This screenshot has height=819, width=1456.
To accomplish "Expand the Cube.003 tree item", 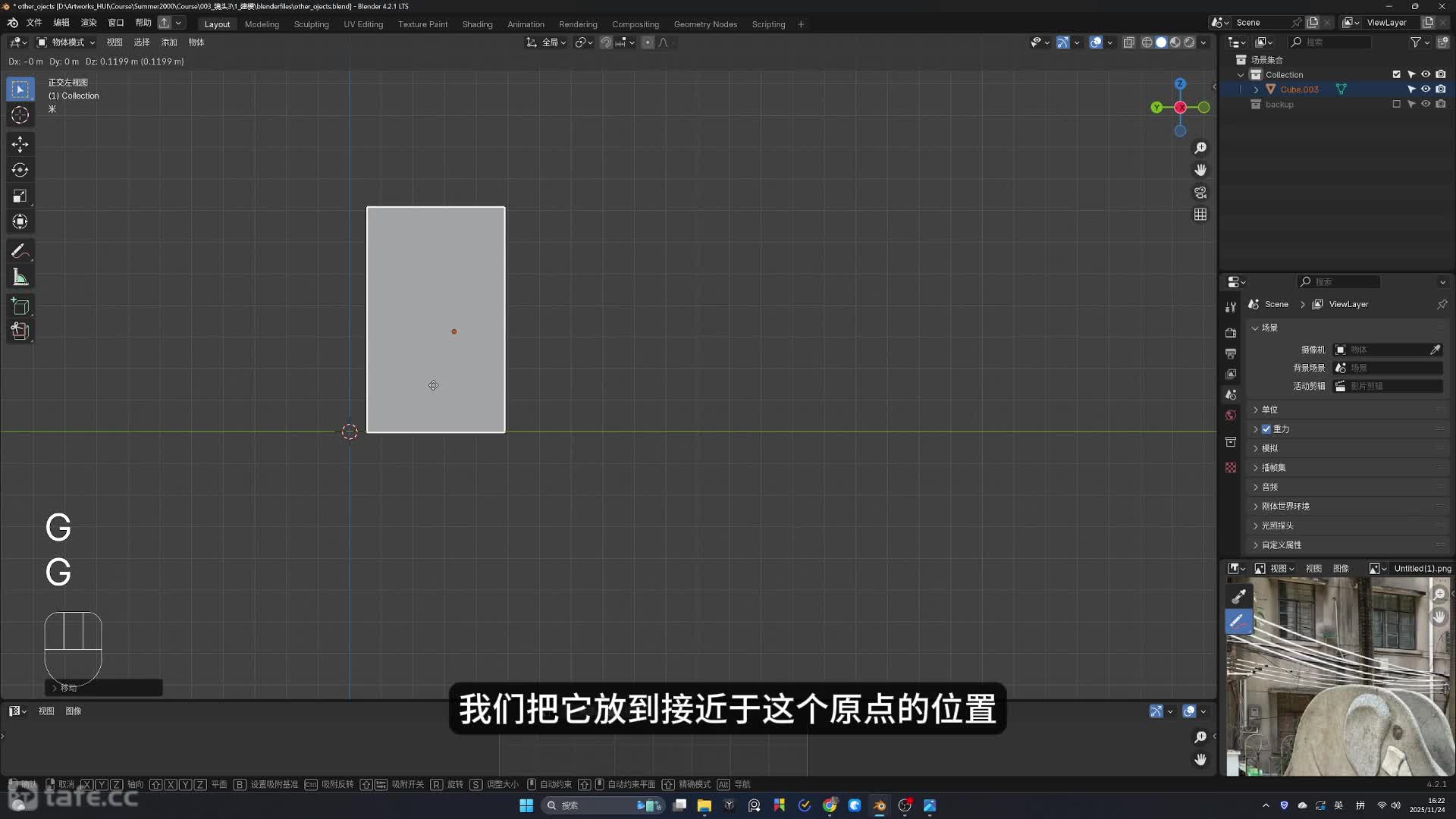I will 1256,89.
